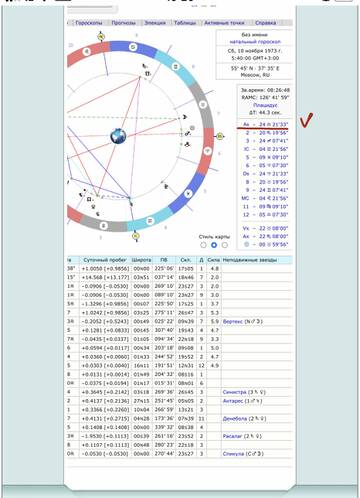Image resolution: width=360 pixels, height=498 pixels.
Task: Select the Aquarius sign on the light-blue ring segment
Action: pyautogui.click(x=150, y=221)
